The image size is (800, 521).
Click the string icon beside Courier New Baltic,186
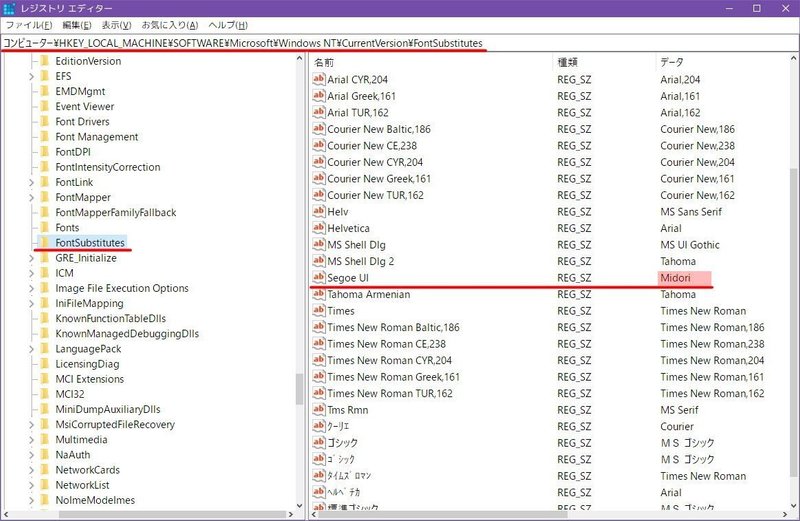pos(319,129)
